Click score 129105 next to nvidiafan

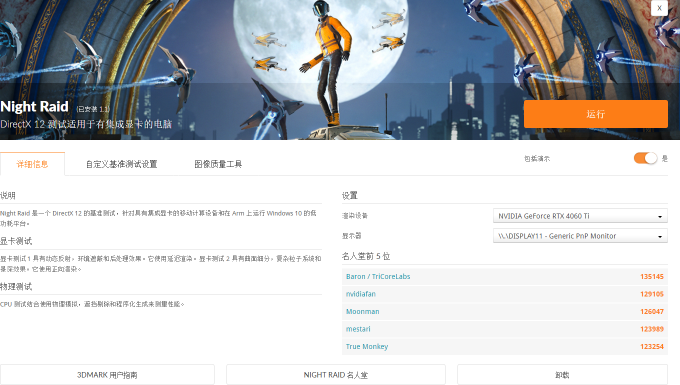tap(652, 294)
